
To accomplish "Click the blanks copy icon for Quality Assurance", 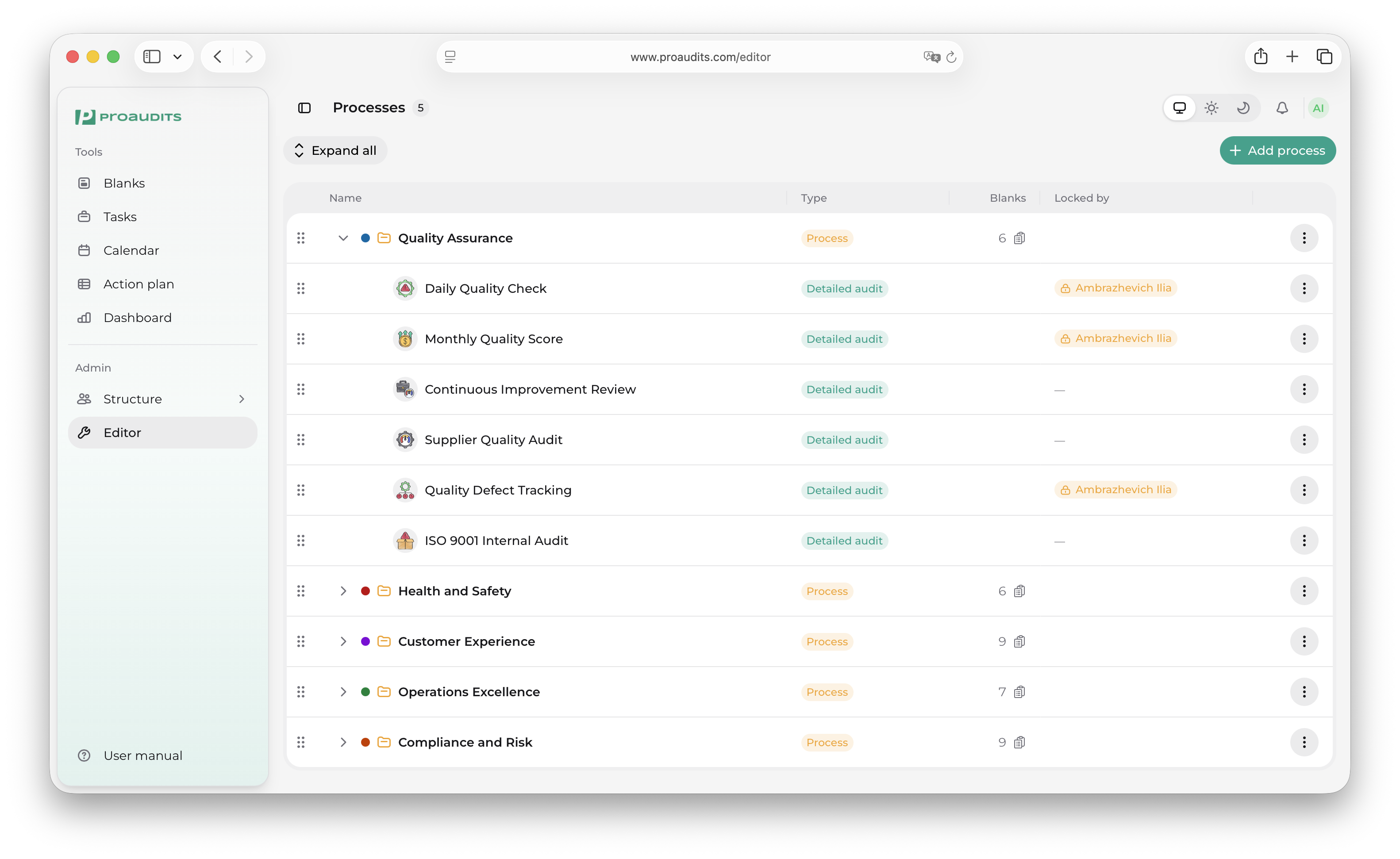I will 1019,238.
